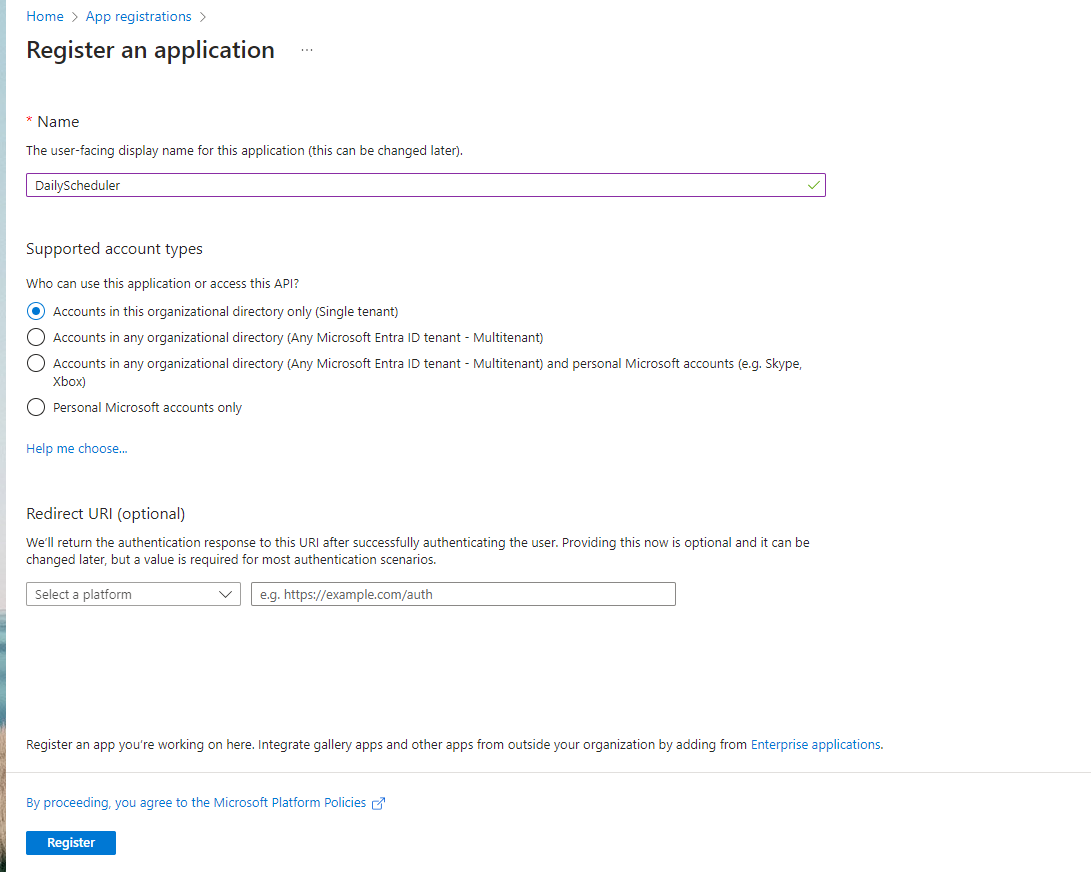Click the Redirect URI text field
This screenshot has height=872, width=1091.
click(x=463, y=594)
